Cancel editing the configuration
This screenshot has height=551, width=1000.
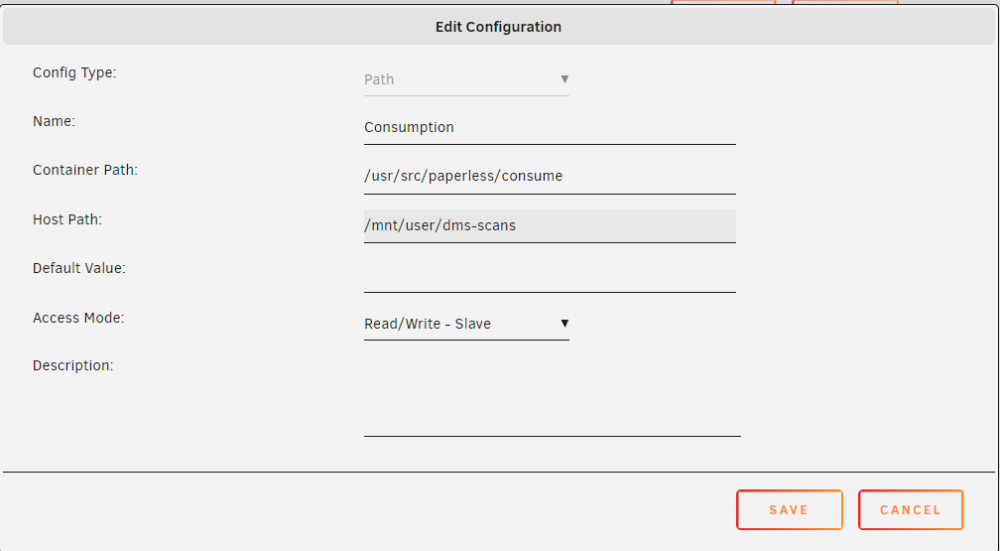[911, 510]
